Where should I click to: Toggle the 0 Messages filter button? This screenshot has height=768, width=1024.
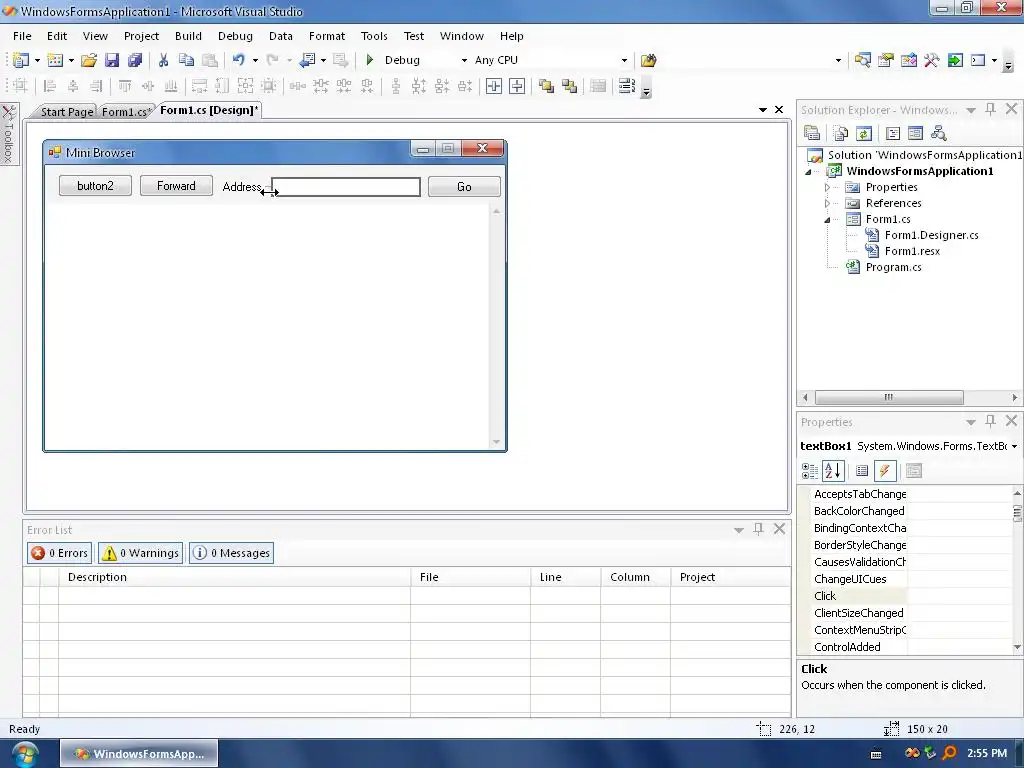pos(231,553)
